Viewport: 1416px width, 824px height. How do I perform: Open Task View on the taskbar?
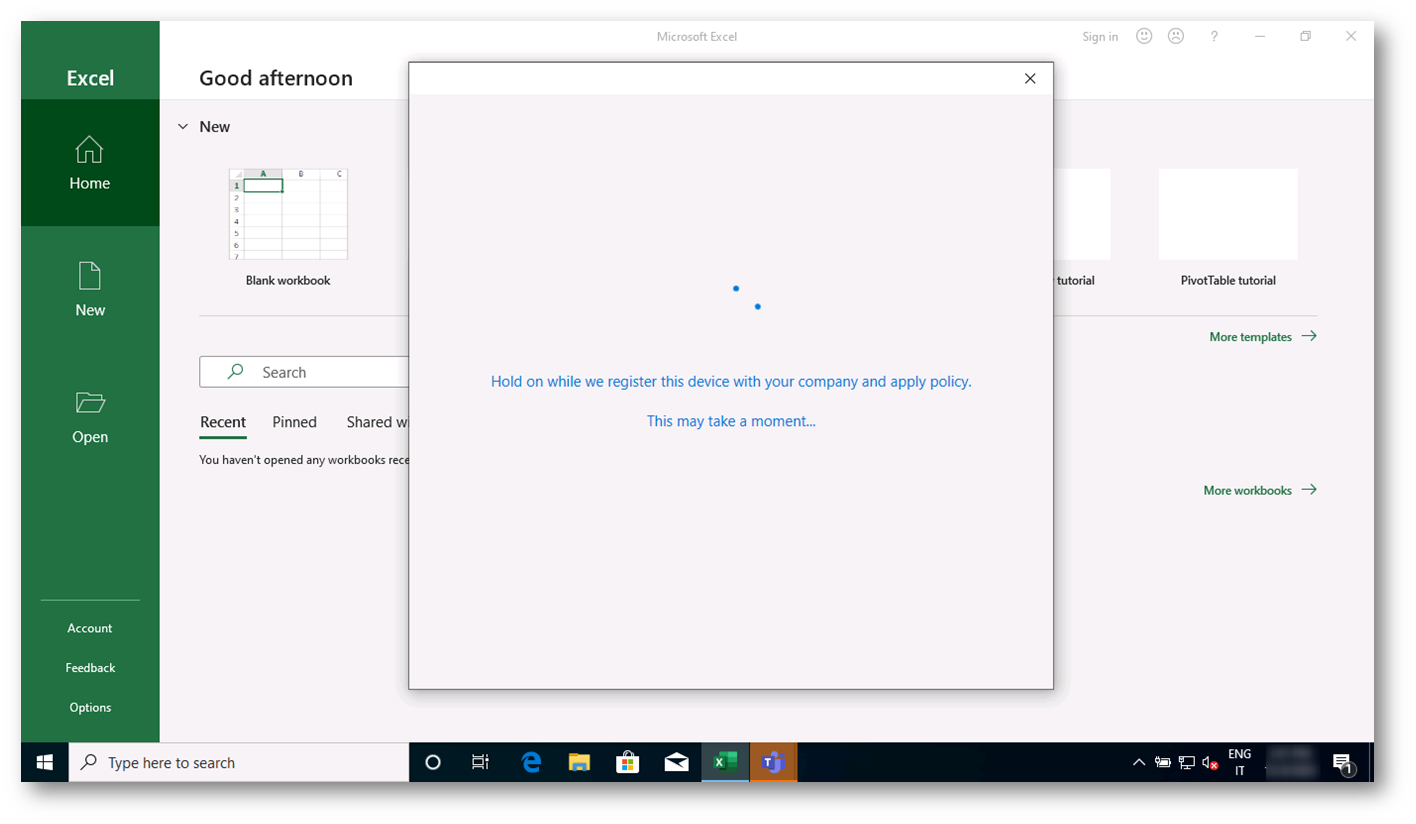(480, 762)
